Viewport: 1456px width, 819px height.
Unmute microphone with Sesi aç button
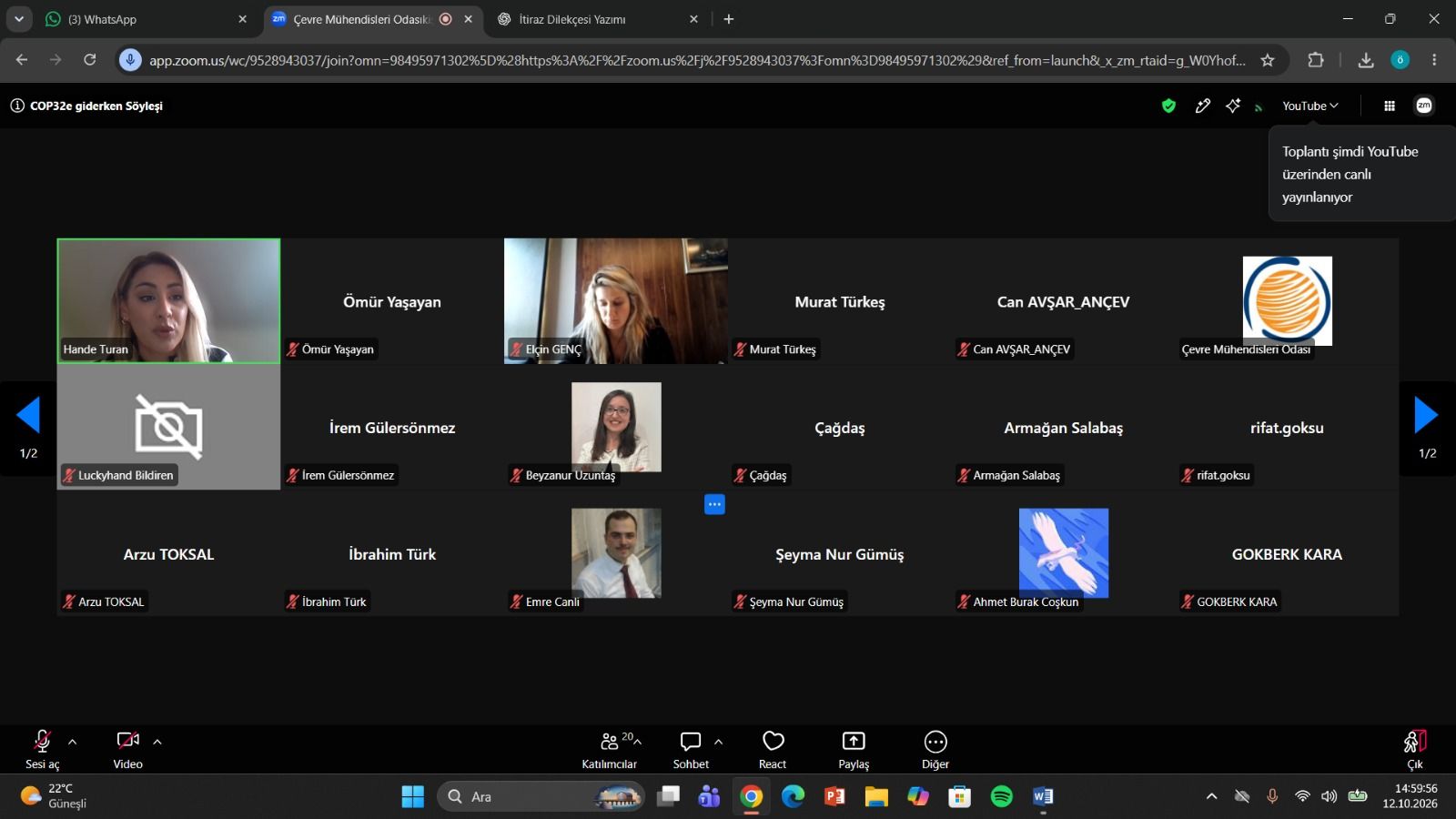pos(42,750)
